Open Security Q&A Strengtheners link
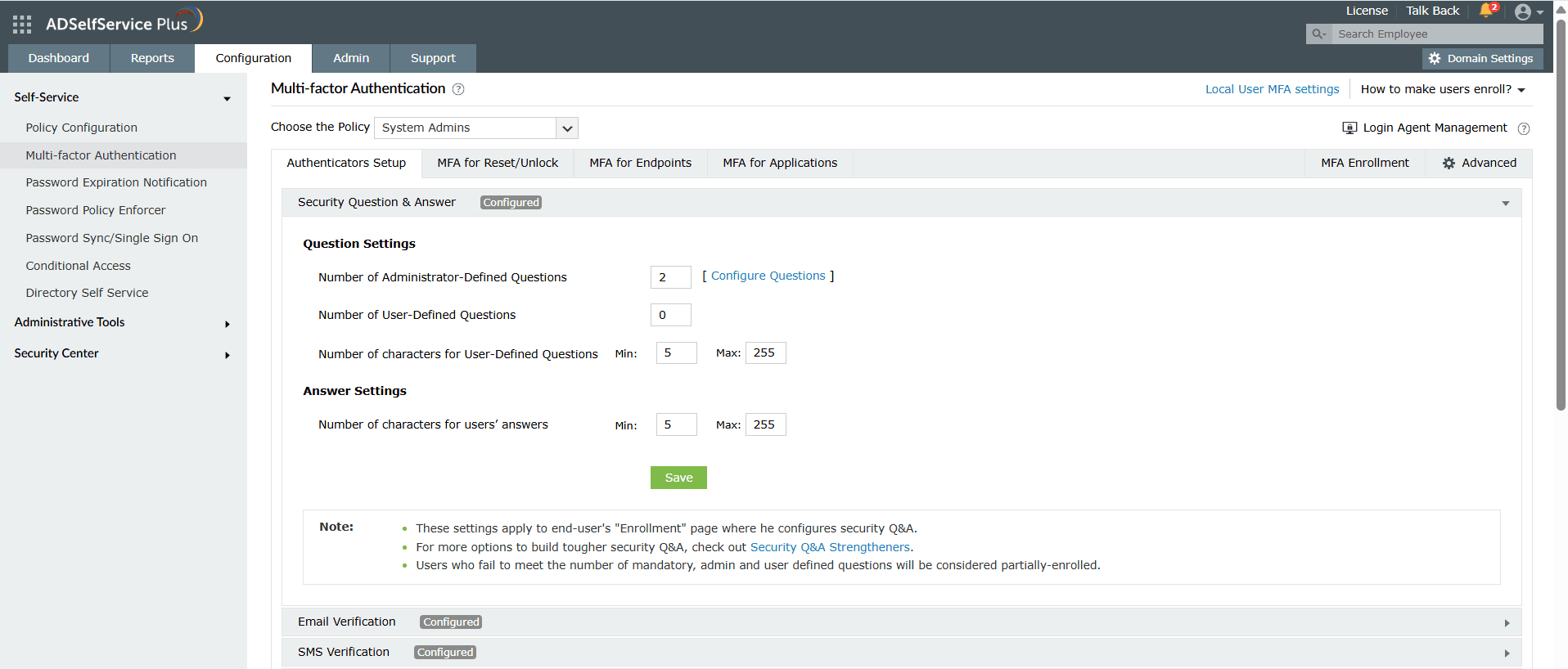 pos(830,547)
